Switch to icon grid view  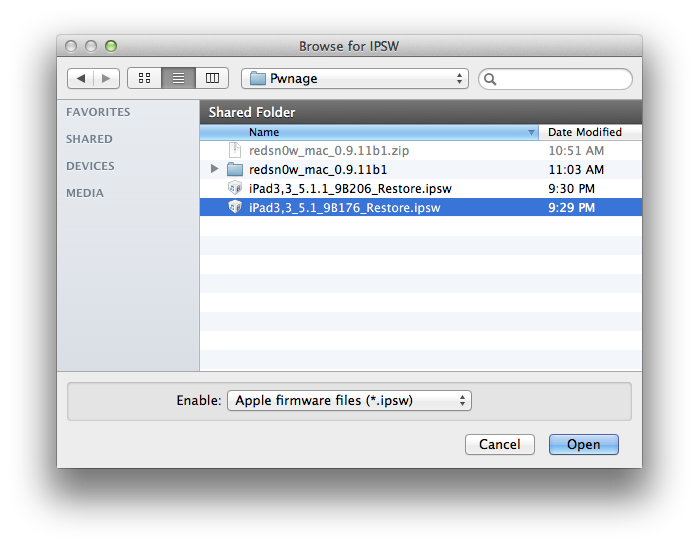144,78
